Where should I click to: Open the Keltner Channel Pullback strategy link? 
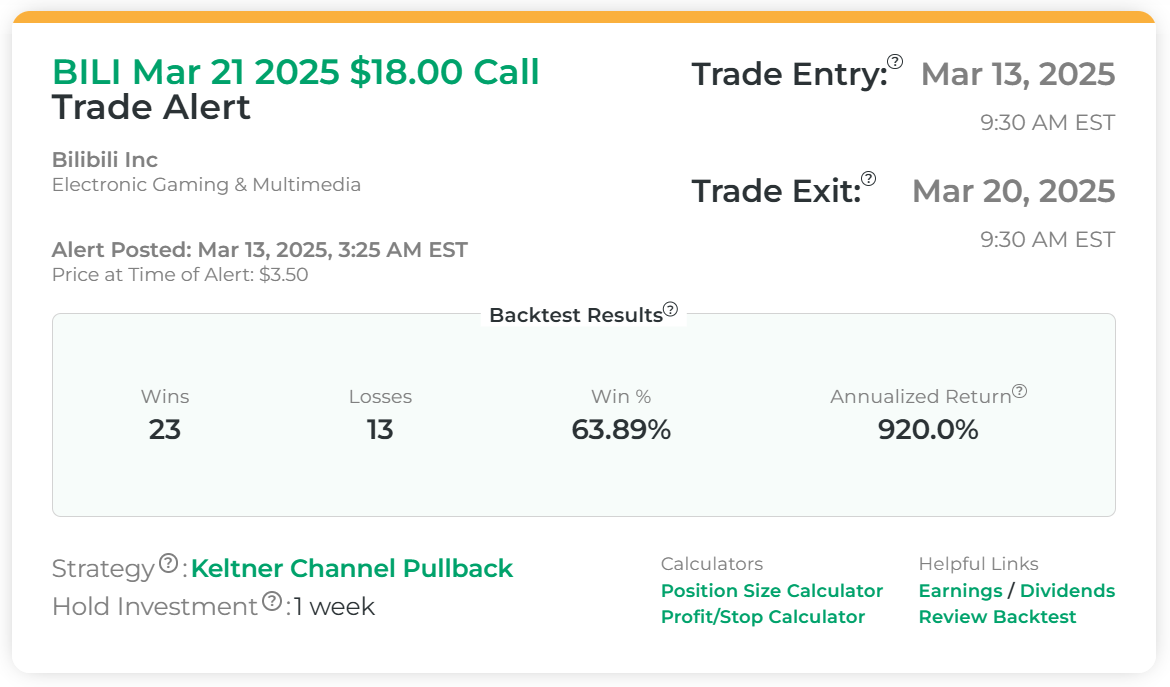click(352, 569)
